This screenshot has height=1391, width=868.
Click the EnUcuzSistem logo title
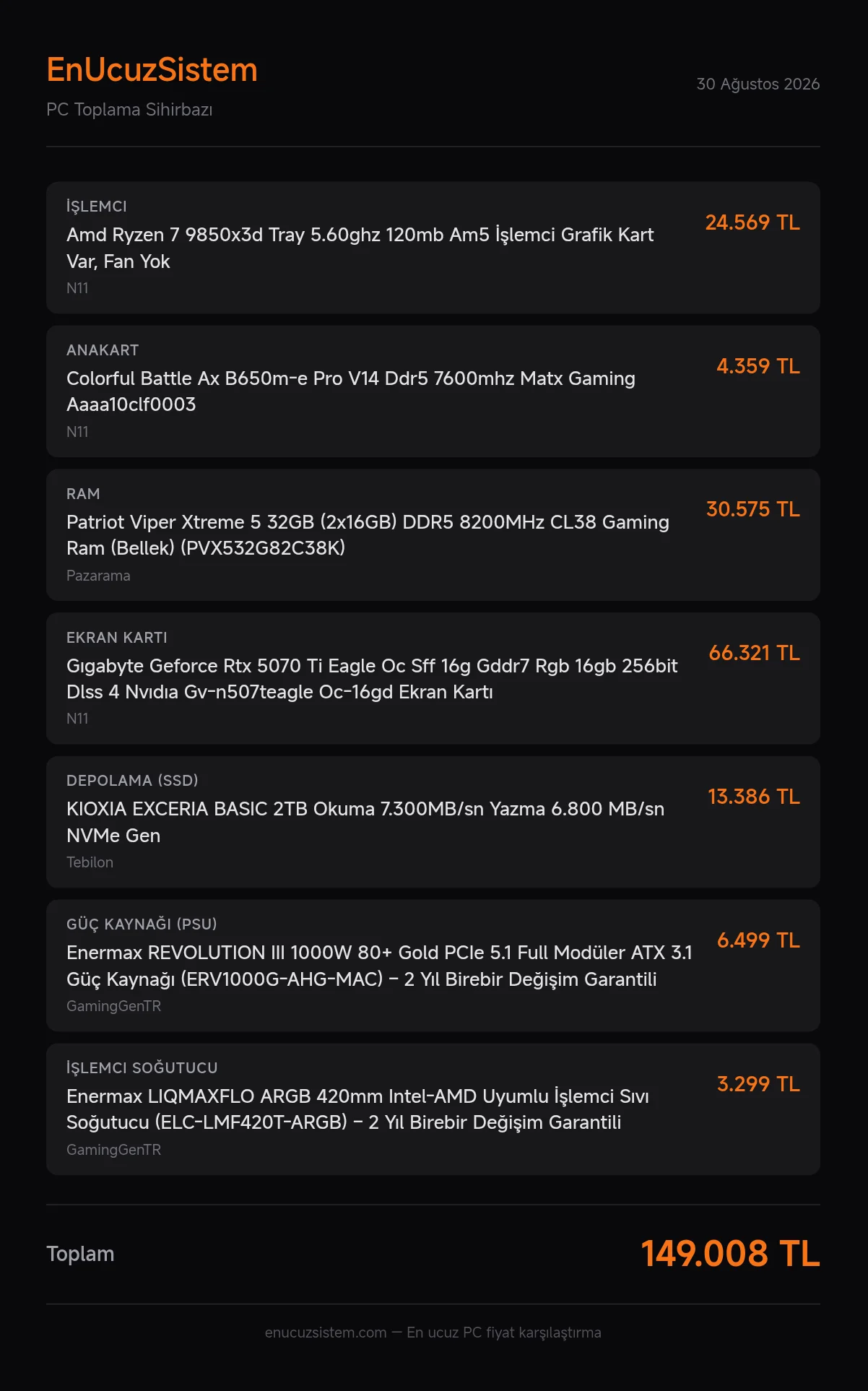tap(152, 70)
